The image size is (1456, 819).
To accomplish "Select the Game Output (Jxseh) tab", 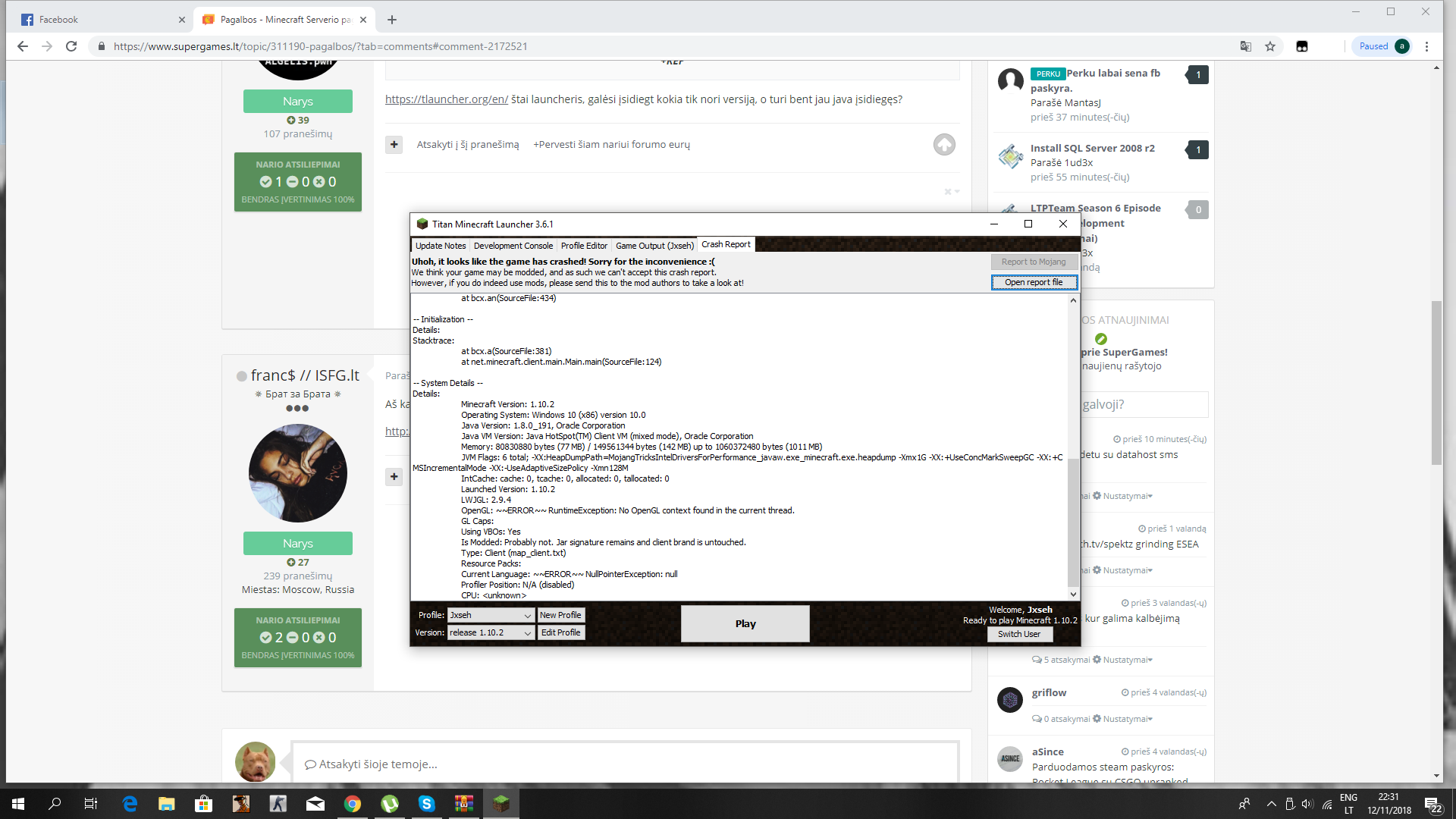I will pyautogui.click(x=654, y=246).
